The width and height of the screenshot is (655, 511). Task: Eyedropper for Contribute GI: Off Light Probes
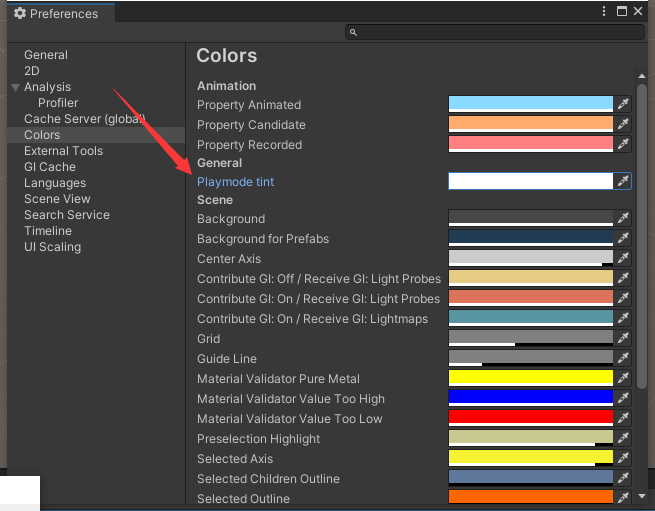point(623,278)
